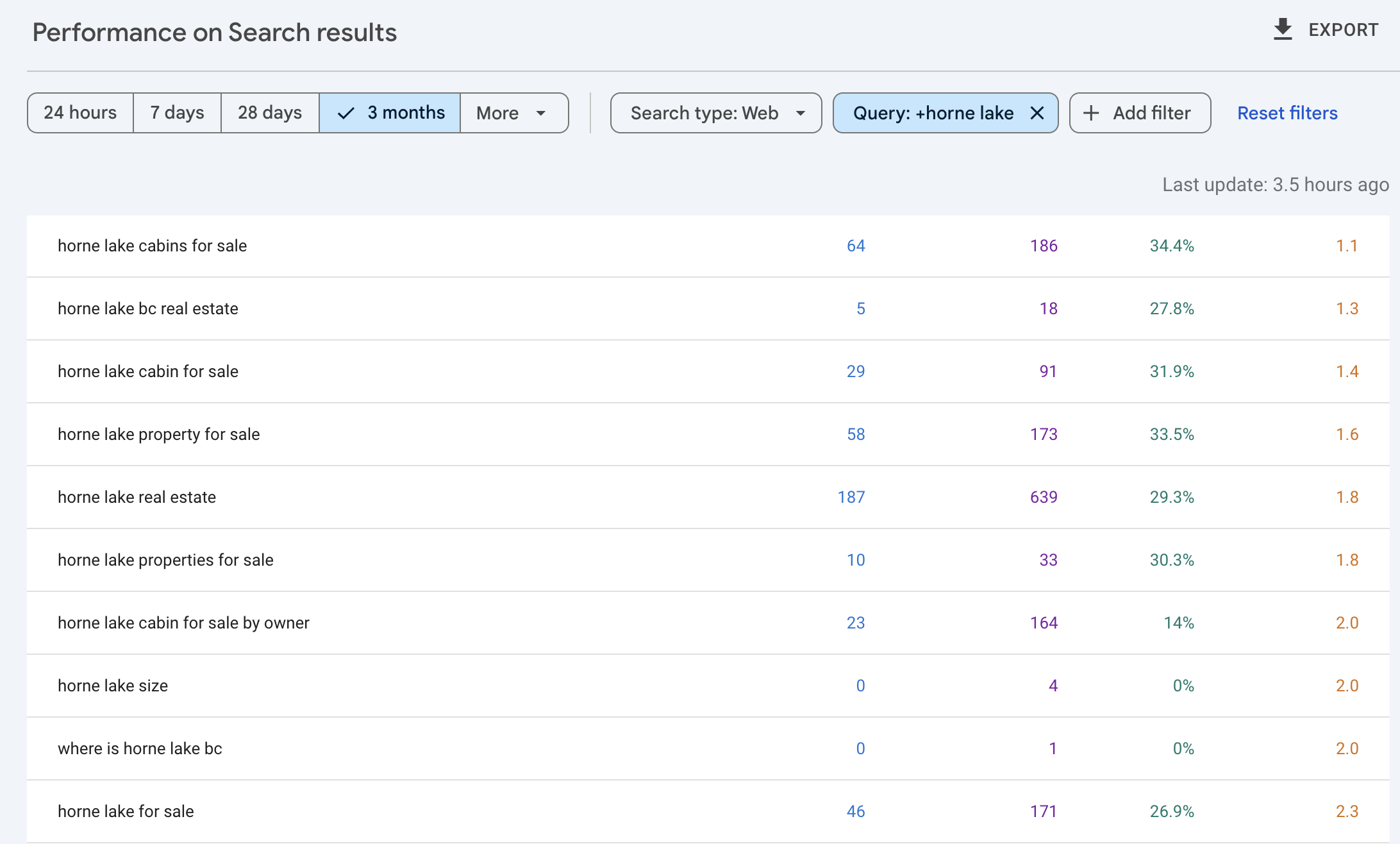Open horne lake cabin for sale by owner

coord(183,623)
